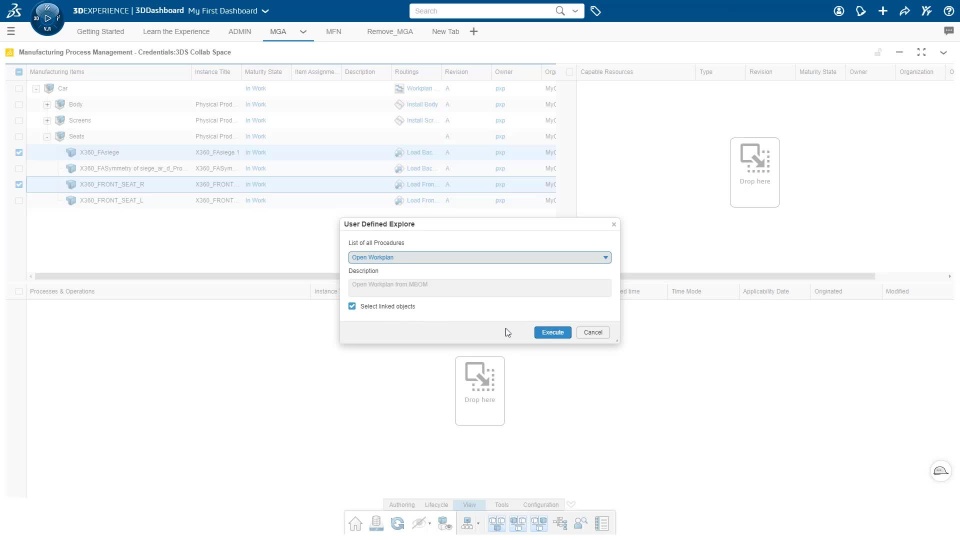
Task: Click the horizontal scrollbar of items table
Action: point(454,276)
